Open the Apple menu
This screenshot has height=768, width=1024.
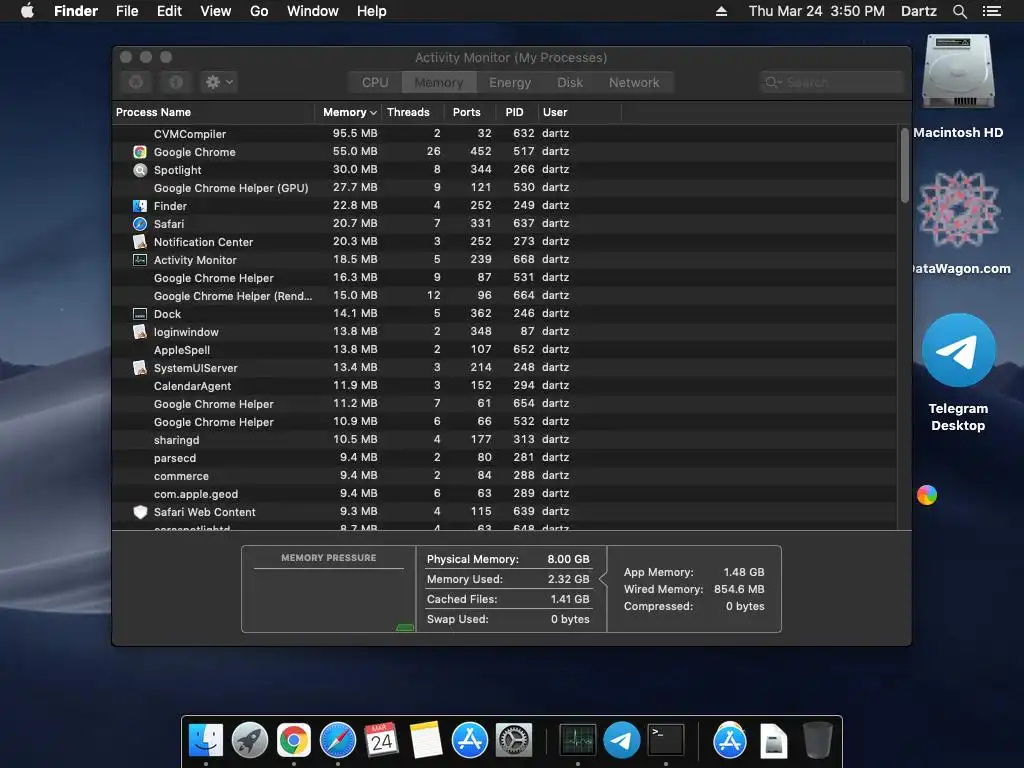coord(27,11)
